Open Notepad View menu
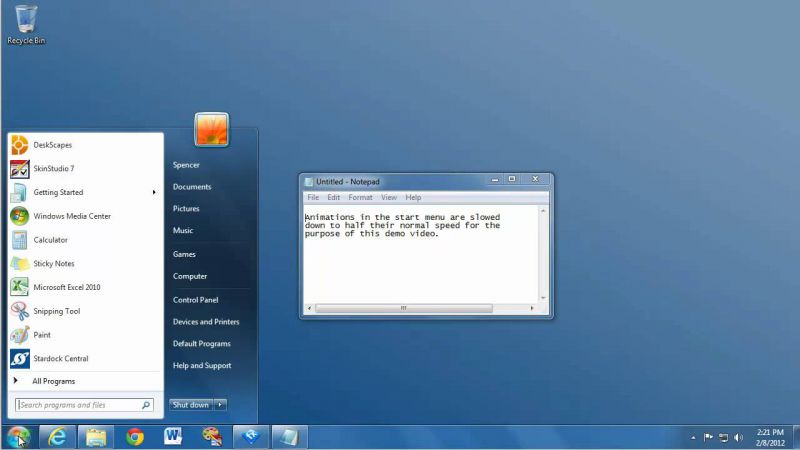The height and width of the screenshot is (450, 800). click(389, 197)
